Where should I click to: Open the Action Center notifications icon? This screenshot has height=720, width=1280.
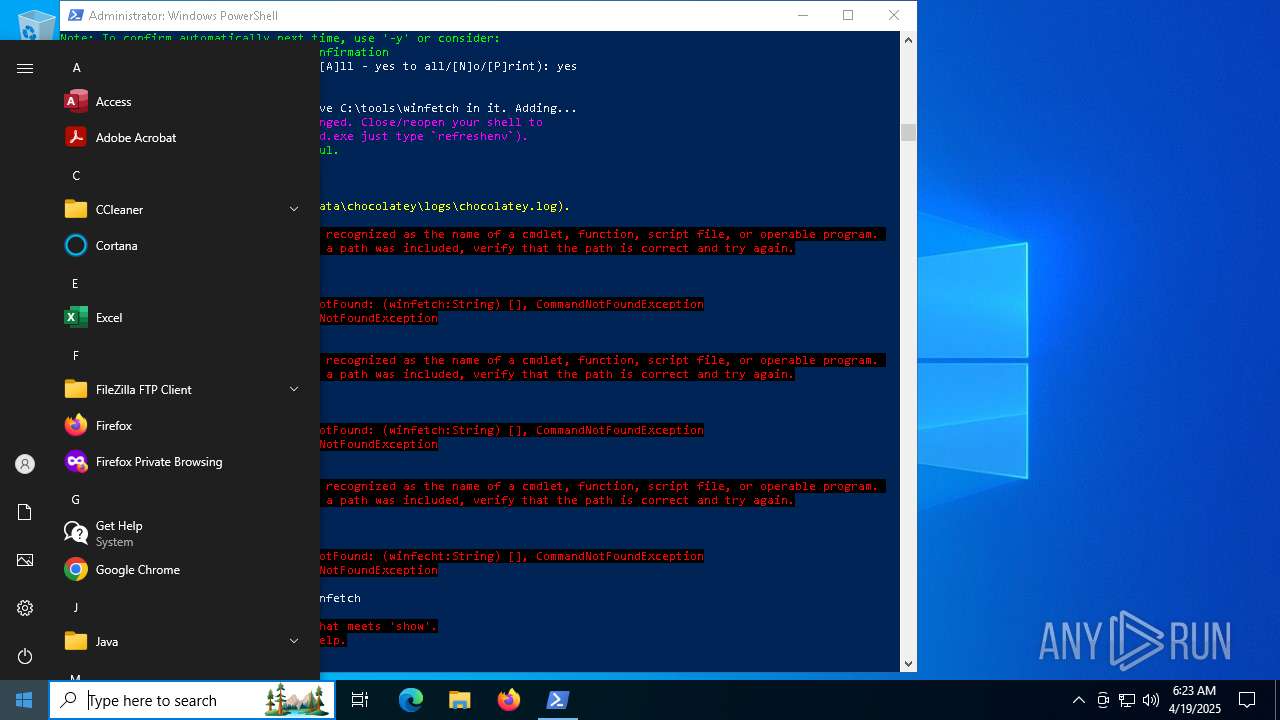tap(1247, 700)
